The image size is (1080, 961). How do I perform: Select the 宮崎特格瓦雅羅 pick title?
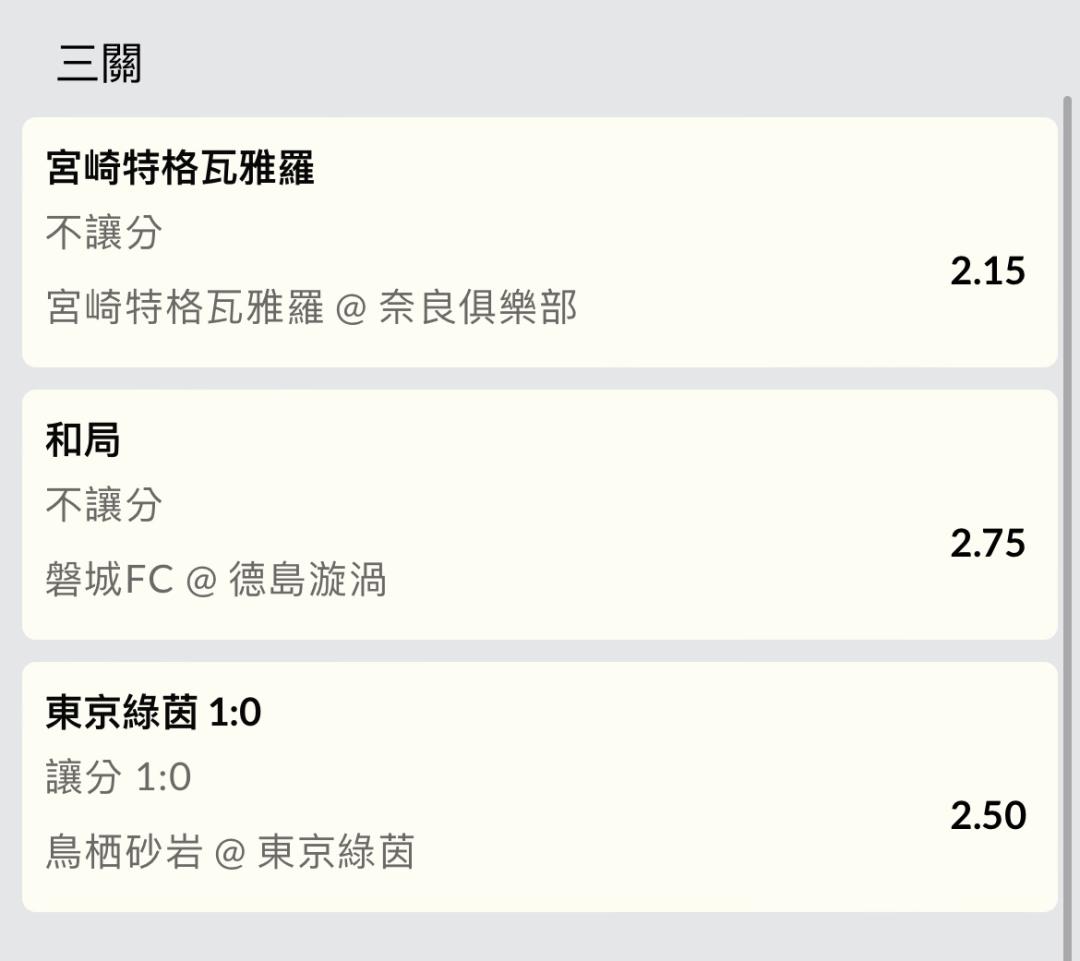click(180, 167)
